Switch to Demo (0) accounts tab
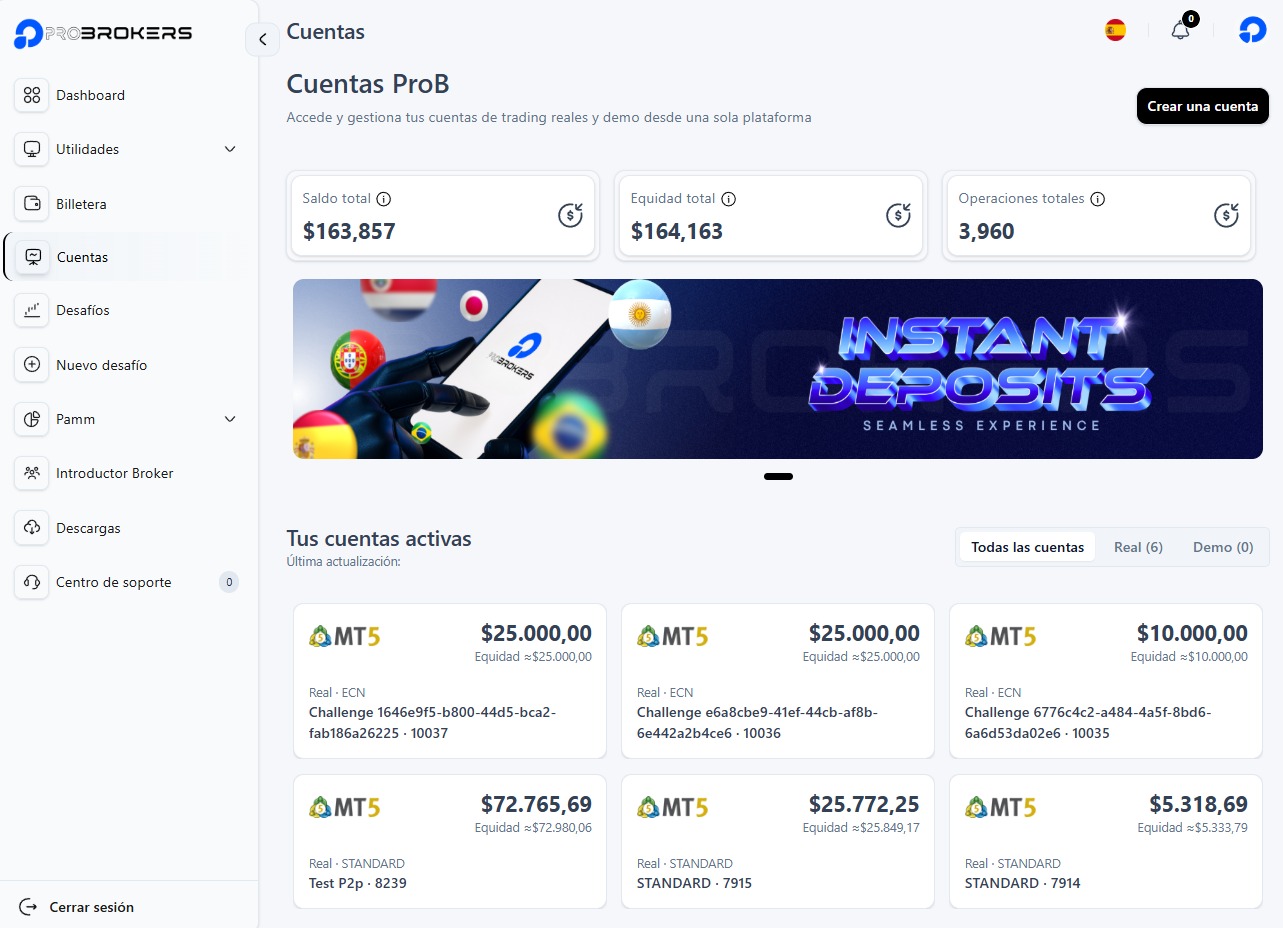Viewport: 1283px width, 928px height. [x=1222, y=547]
